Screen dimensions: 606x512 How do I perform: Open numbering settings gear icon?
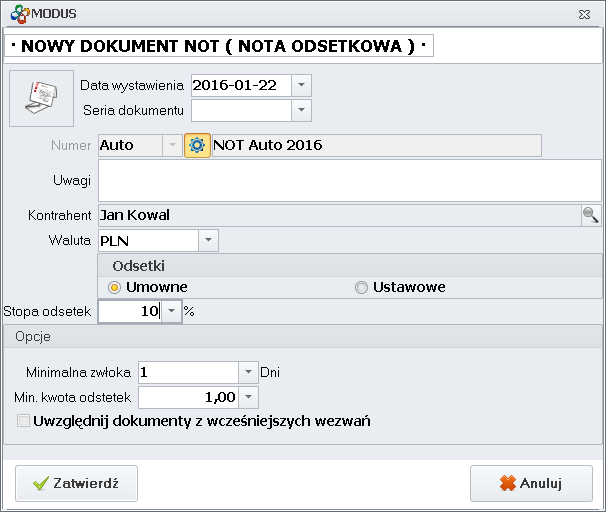pyautogui.click(x=197, y=145)
